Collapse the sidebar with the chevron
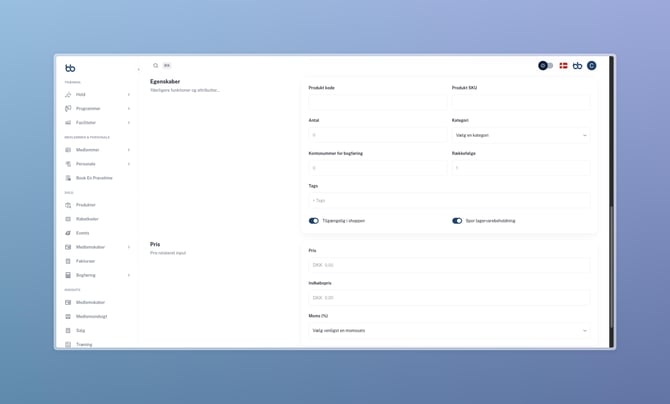The height and width of the screenshot is (404, 670). coord(138,70)
